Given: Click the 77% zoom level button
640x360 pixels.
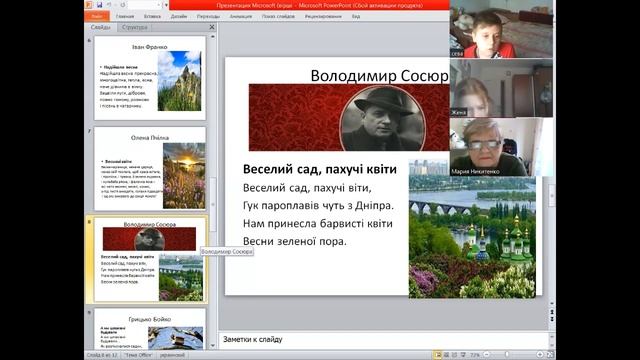Looking at the screenshot, I should tap(475, 355).
